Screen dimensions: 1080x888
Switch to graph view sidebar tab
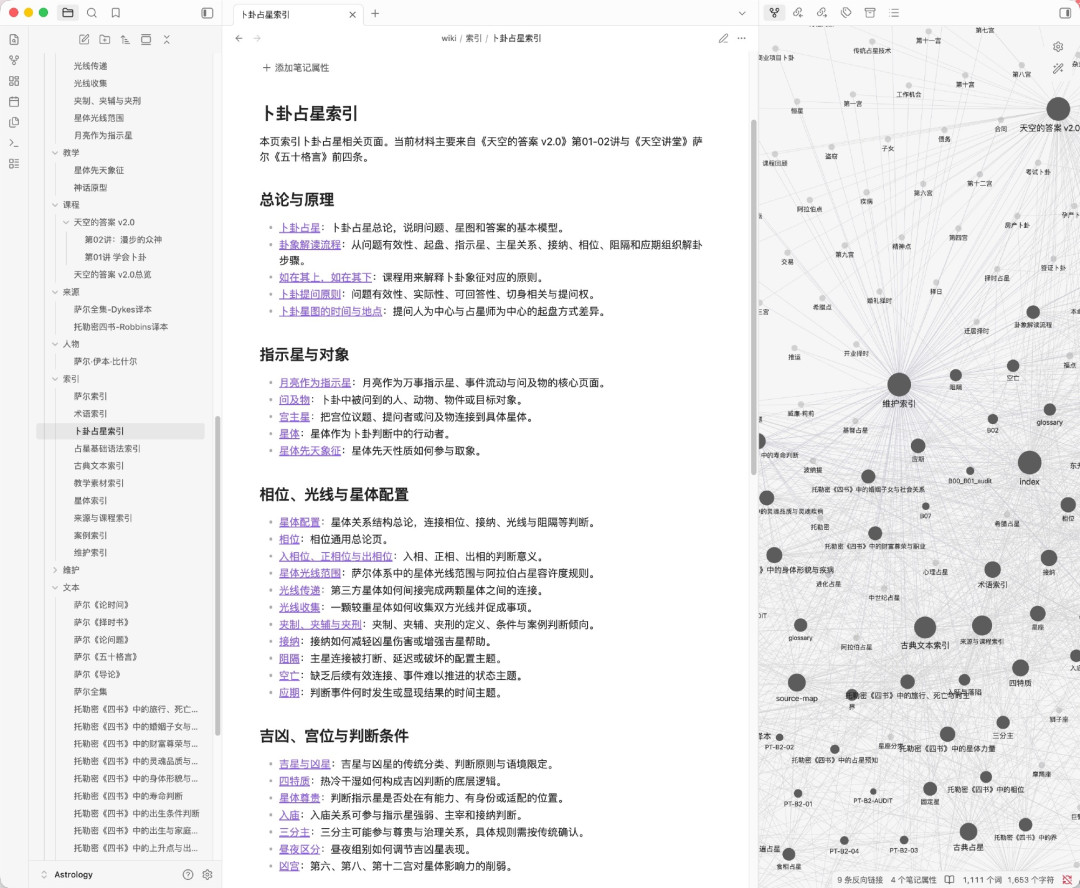pyautogui.click(x=774, y=12)
